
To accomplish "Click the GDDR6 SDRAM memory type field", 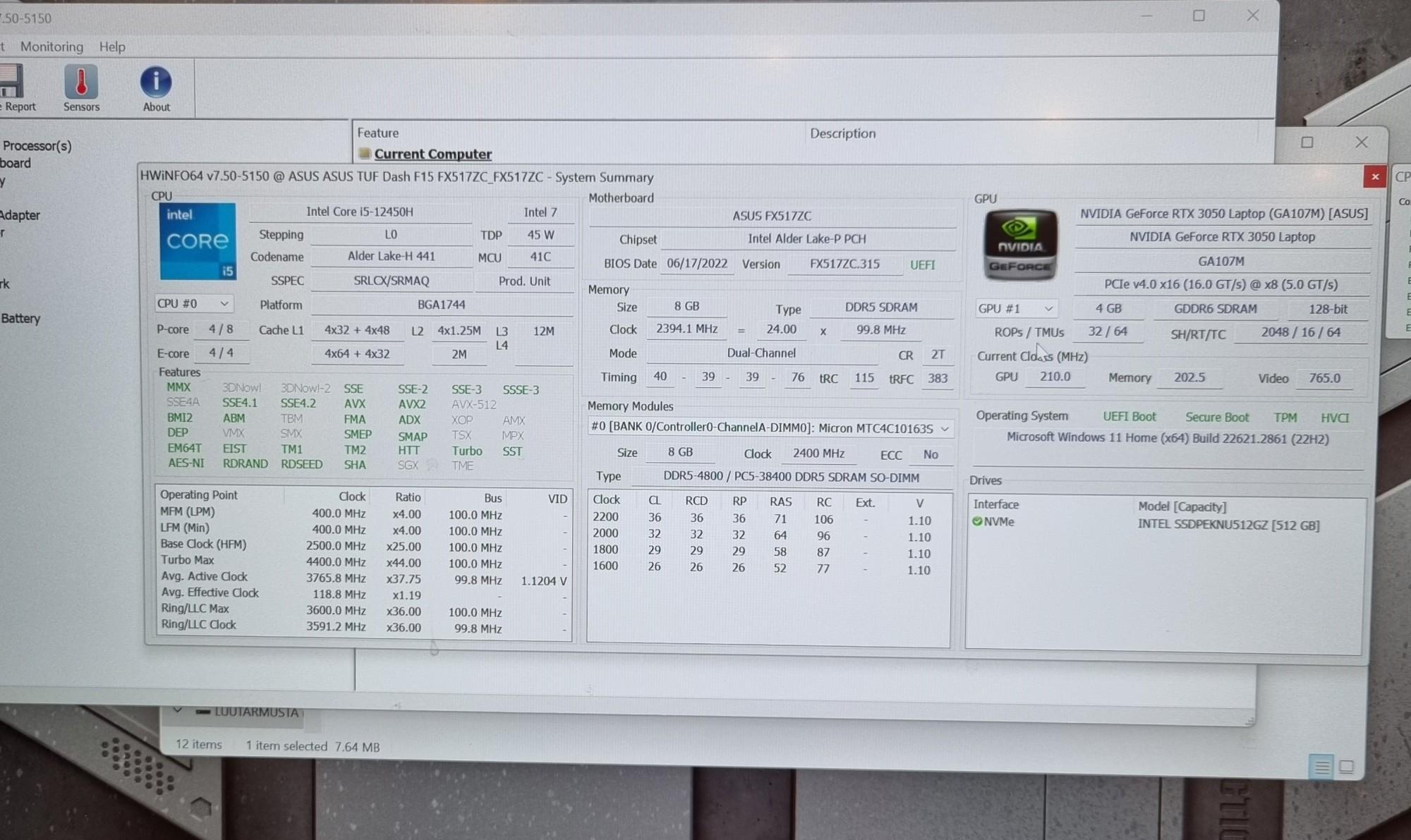I will click(1215, 309).
